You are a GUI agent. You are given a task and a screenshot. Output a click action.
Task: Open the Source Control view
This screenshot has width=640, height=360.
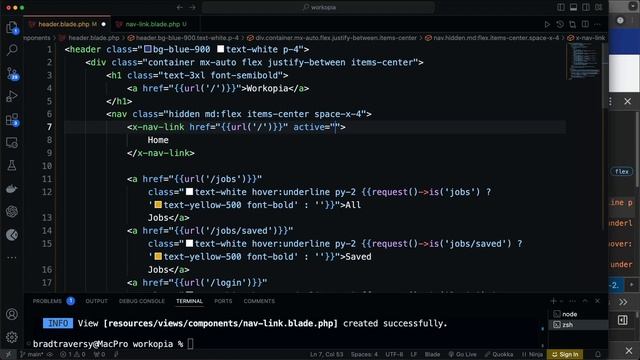12,73
